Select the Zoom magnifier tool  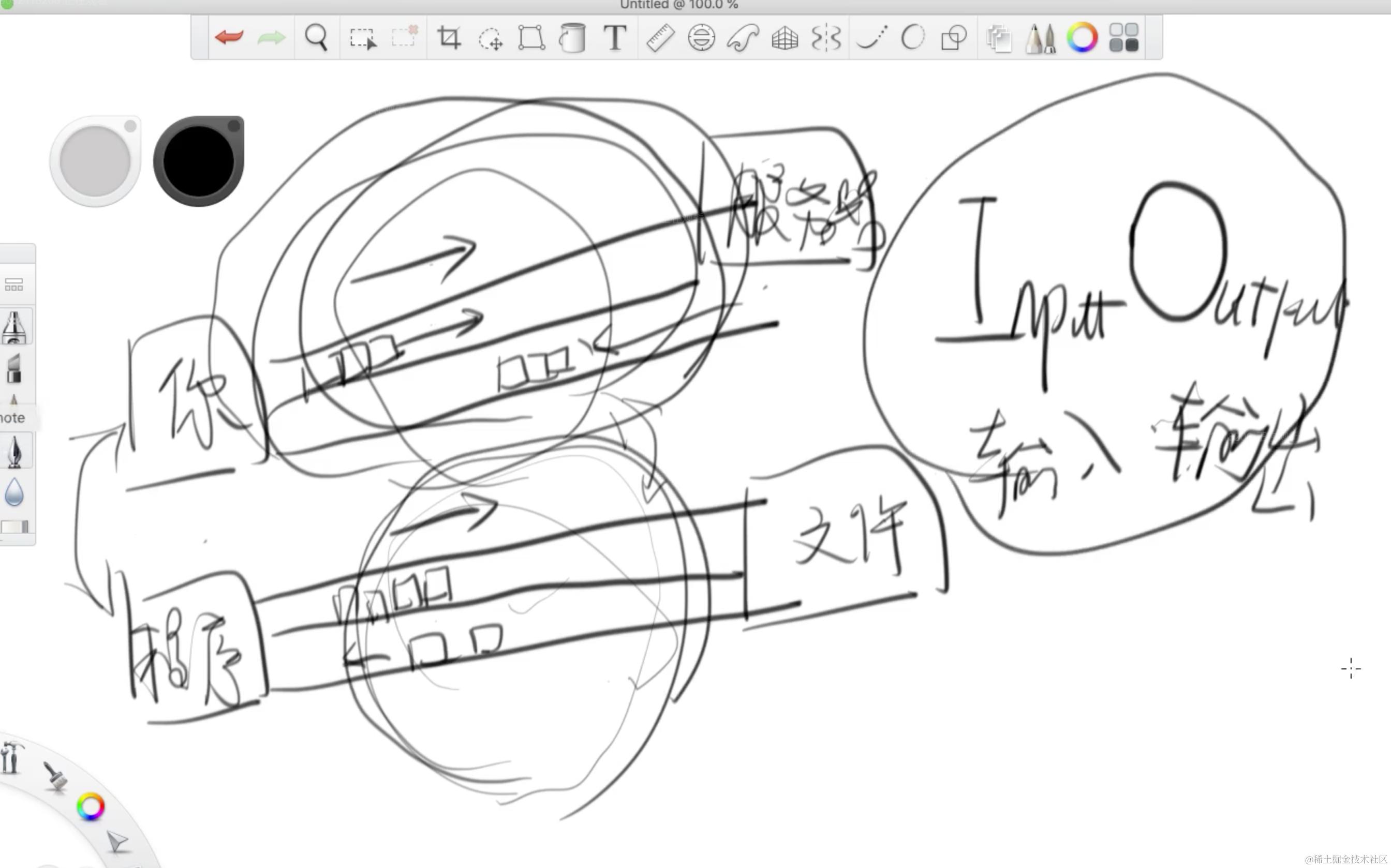coord(316,38)
